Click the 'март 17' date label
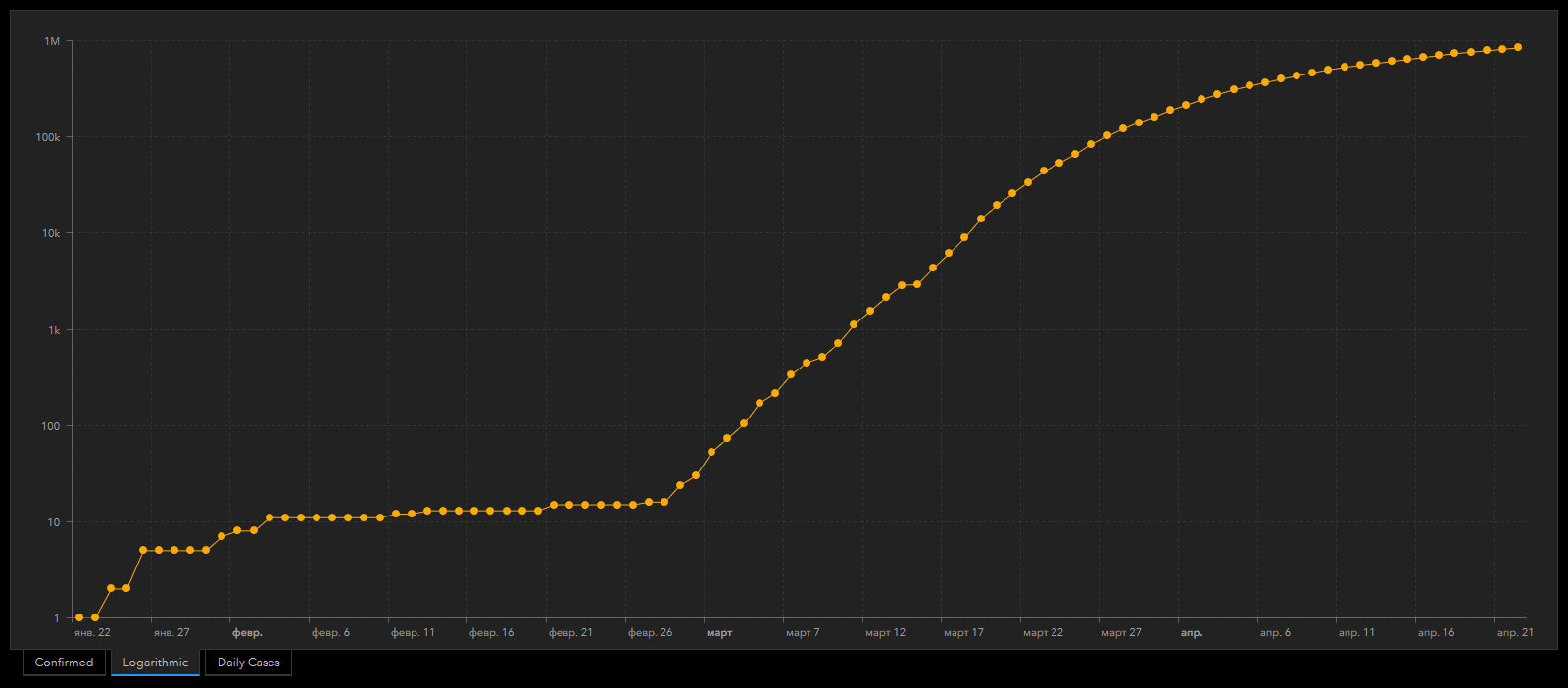Screen dimensions: 1568x688 pos(963,633)
